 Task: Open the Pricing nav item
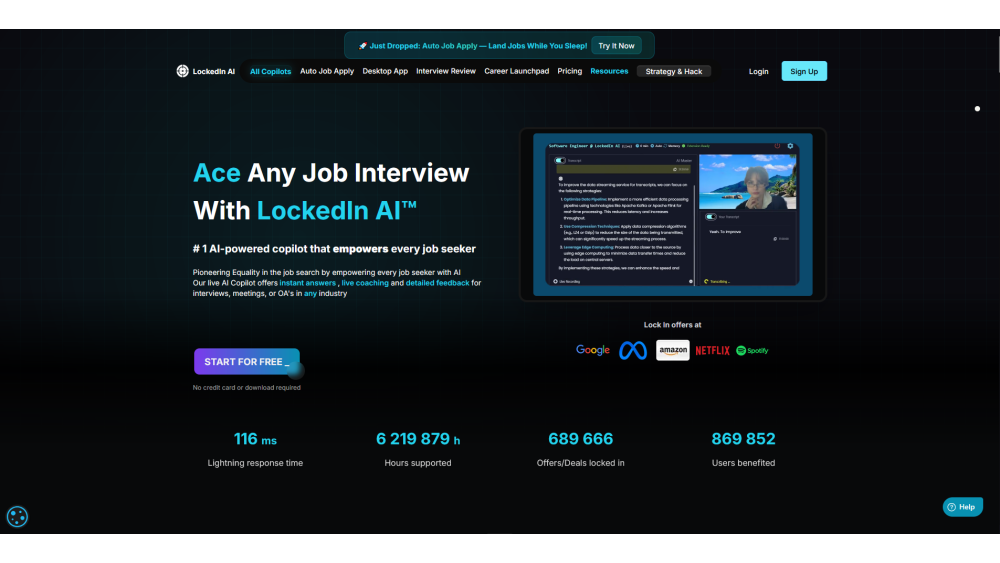click(x=570, y=71)
